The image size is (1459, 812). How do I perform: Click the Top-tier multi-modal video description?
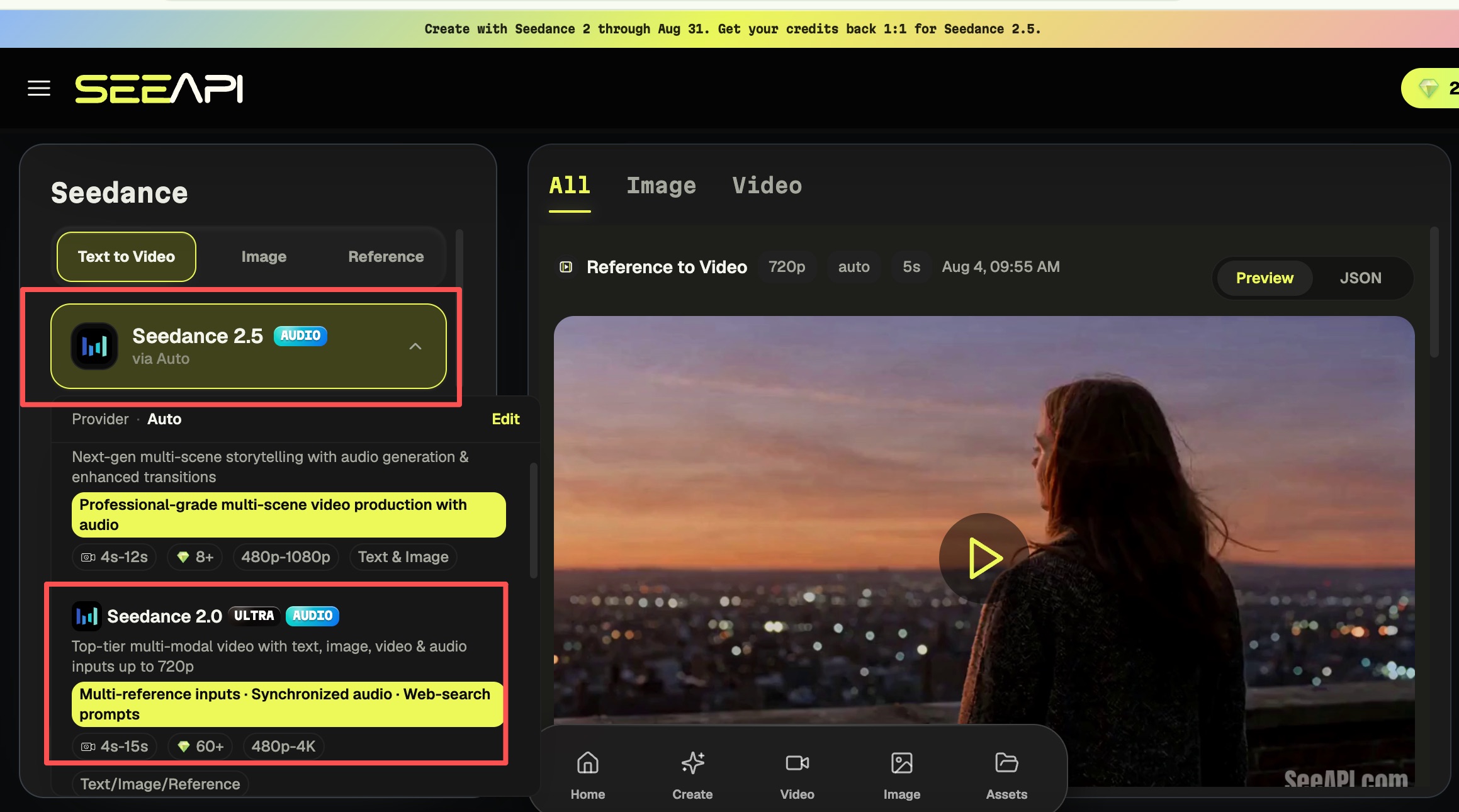269,657
